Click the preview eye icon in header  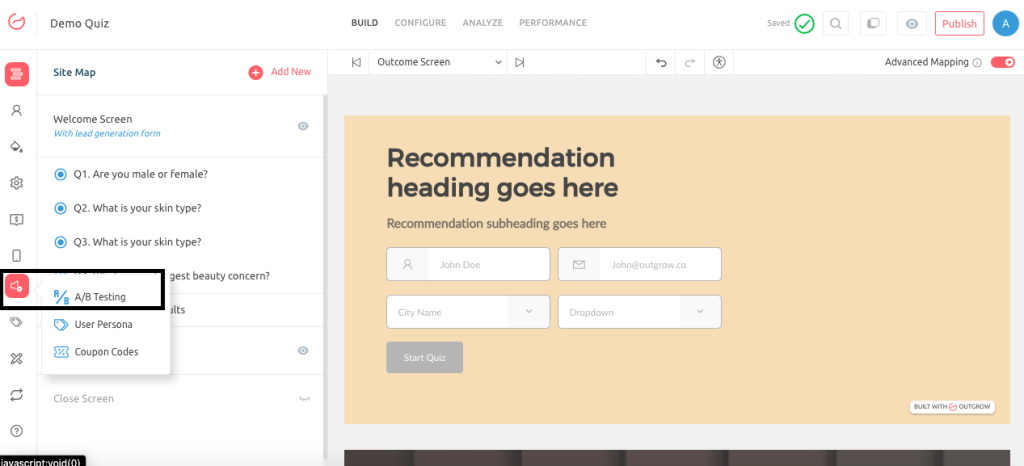[910, 23]
